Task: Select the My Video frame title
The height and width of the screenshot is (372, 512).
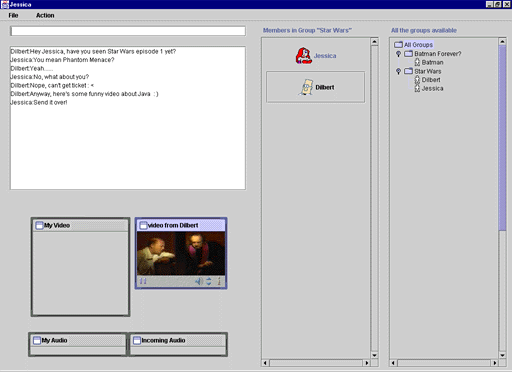Action: (x=57, y=225)
